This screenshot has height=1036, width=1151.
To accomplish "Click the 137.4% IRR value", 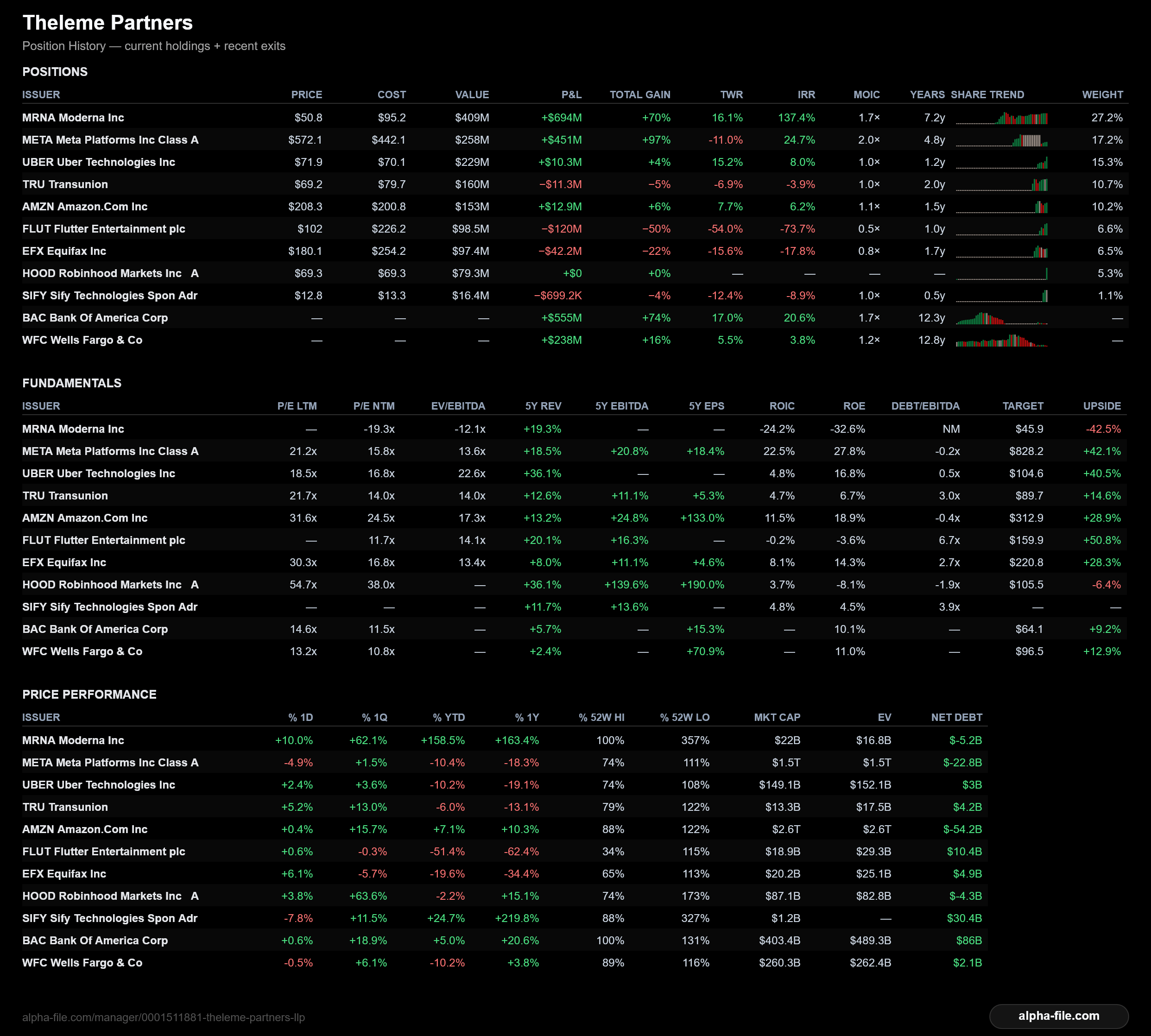I will [797, 118].
